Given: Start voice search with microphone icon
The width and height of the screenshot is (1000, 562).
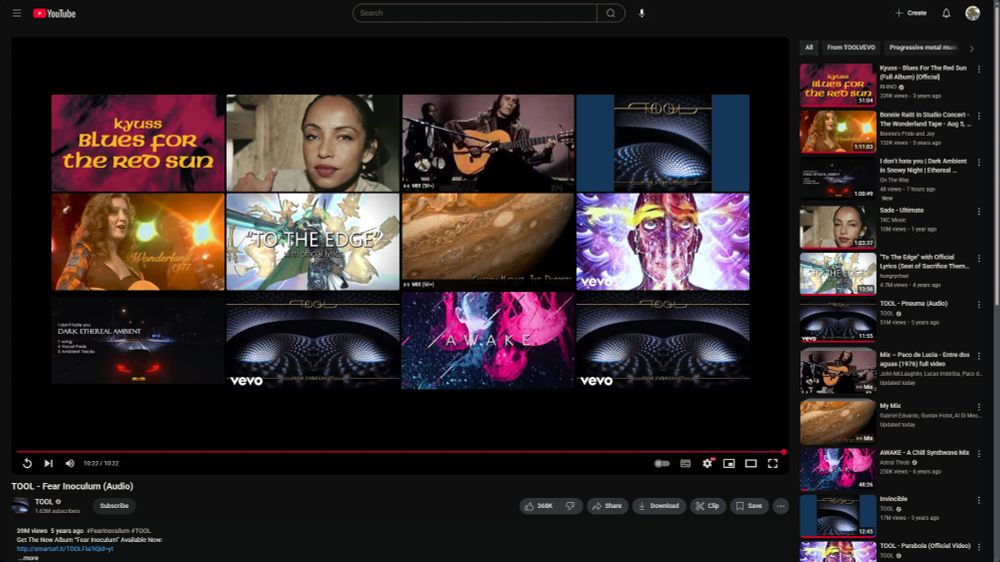Looking at the screenshot, I should [x=642, y=13].
